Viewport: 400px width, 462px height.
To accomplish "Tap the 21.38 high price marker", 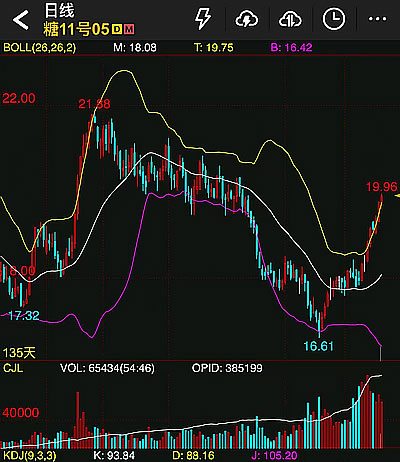I will 94,104.
